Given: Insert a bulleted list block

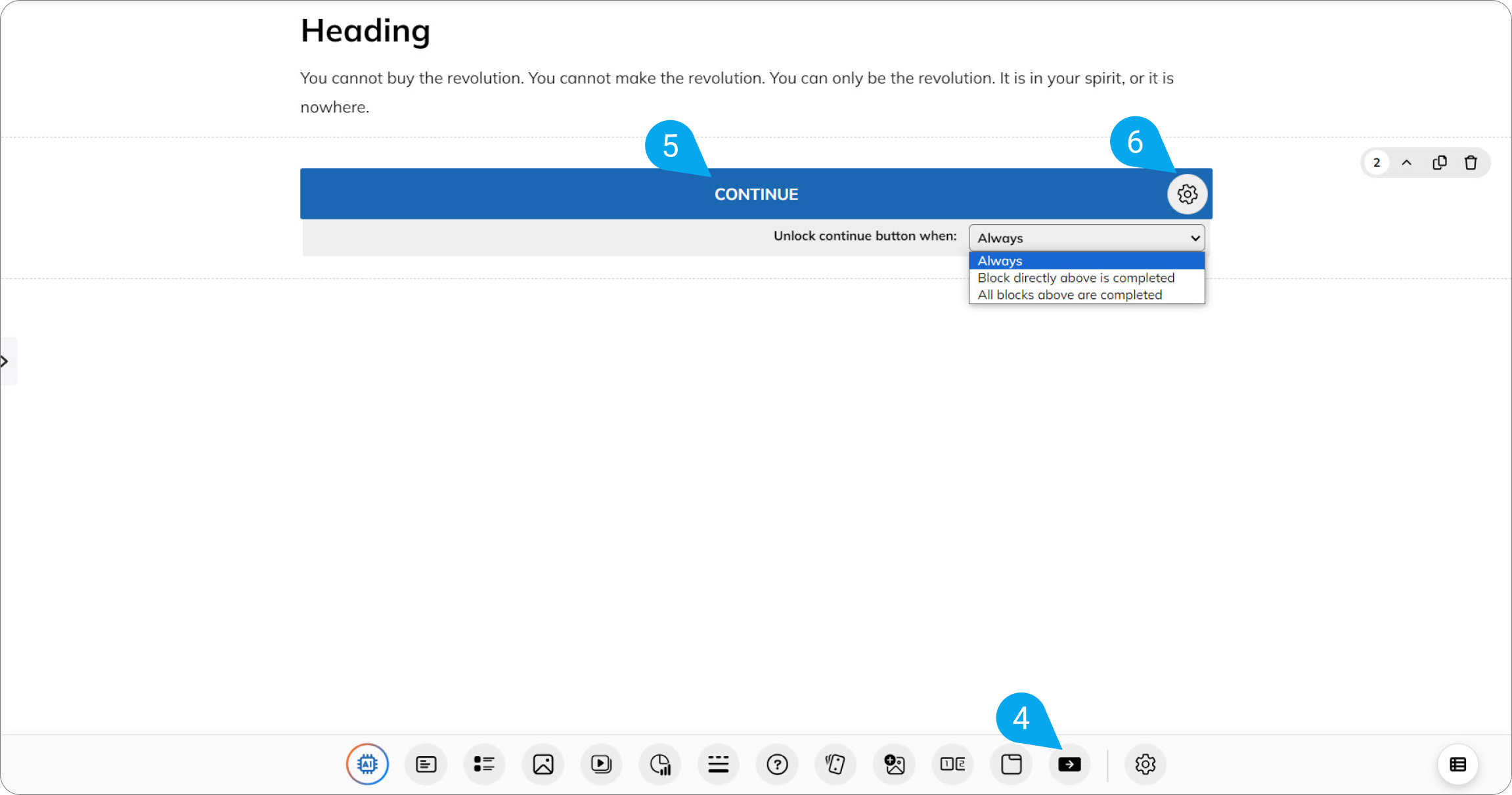Looking at the screenshot, I should 484,764.
